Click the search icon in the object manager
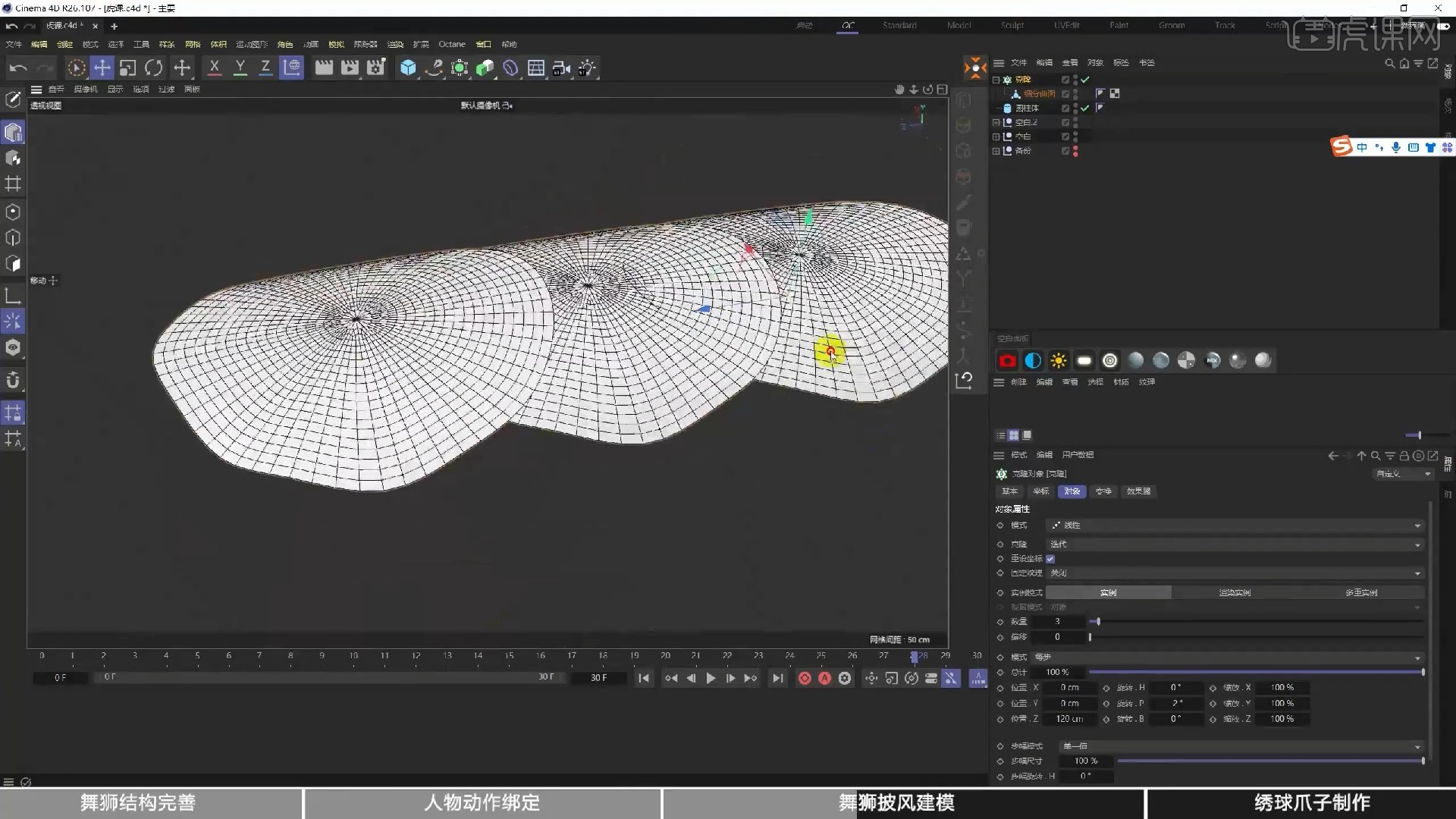The image size is (1456, 819). [1389, 64]
